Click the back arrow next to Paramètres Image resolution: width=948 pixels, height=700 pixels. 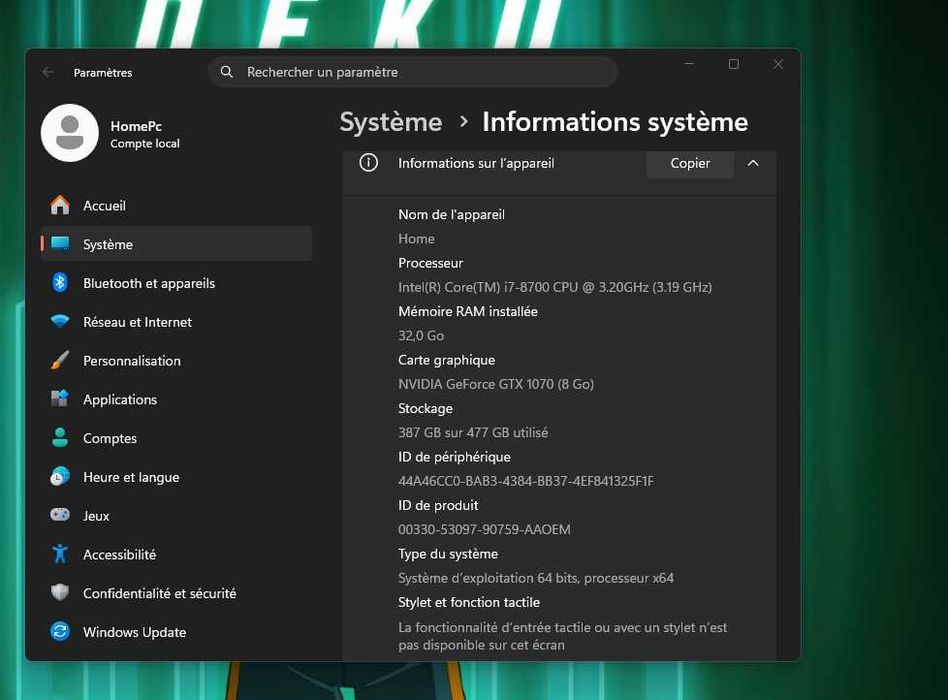click(48, 73)
